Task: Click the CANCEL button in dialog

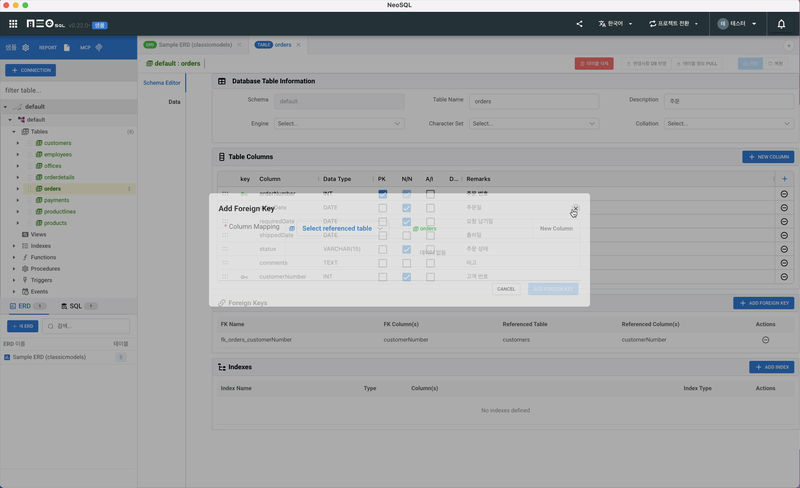Action: pos(506,289)
